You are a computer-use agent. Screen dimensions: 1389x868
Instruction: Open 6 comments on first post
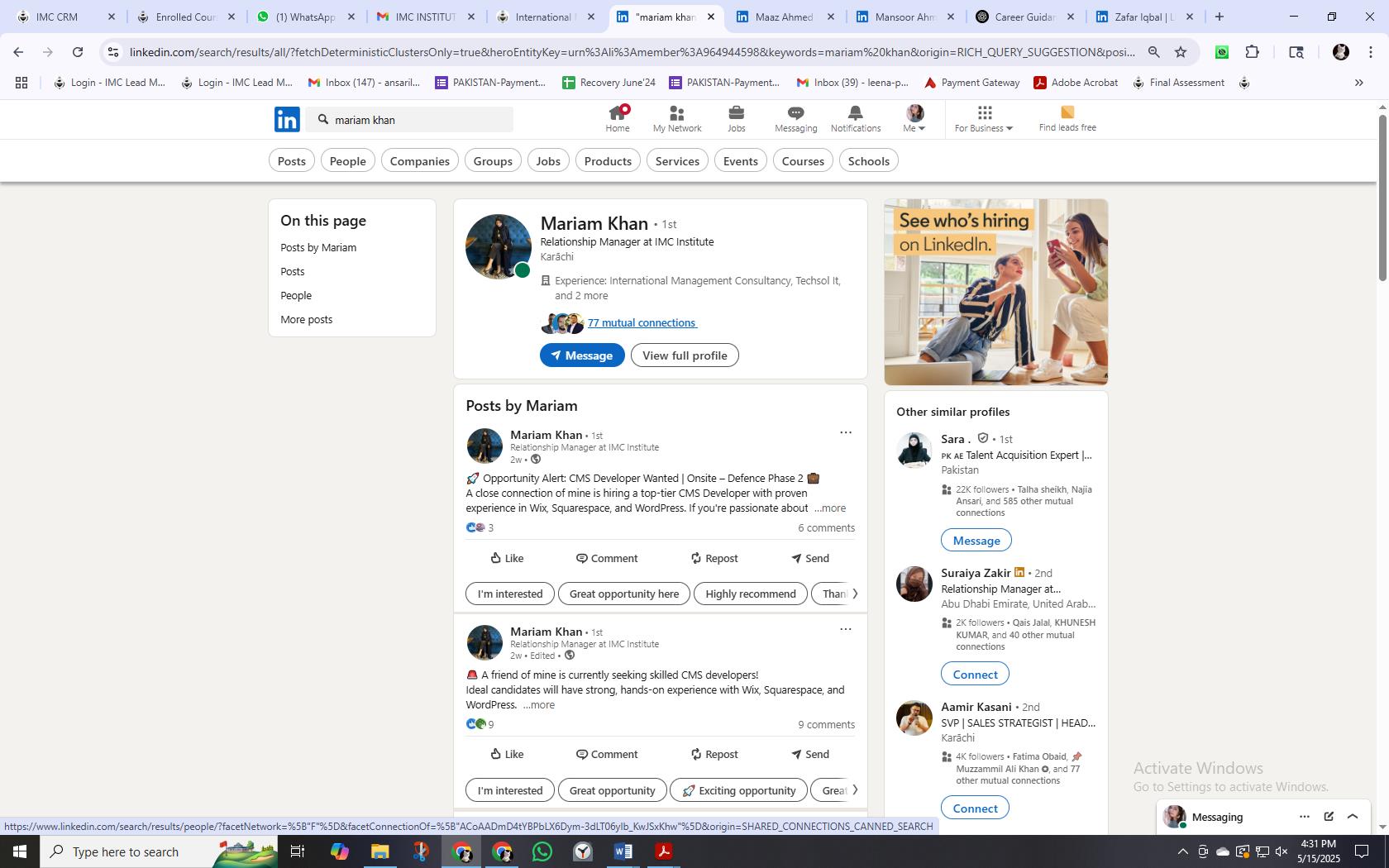[x=826, y=527]
